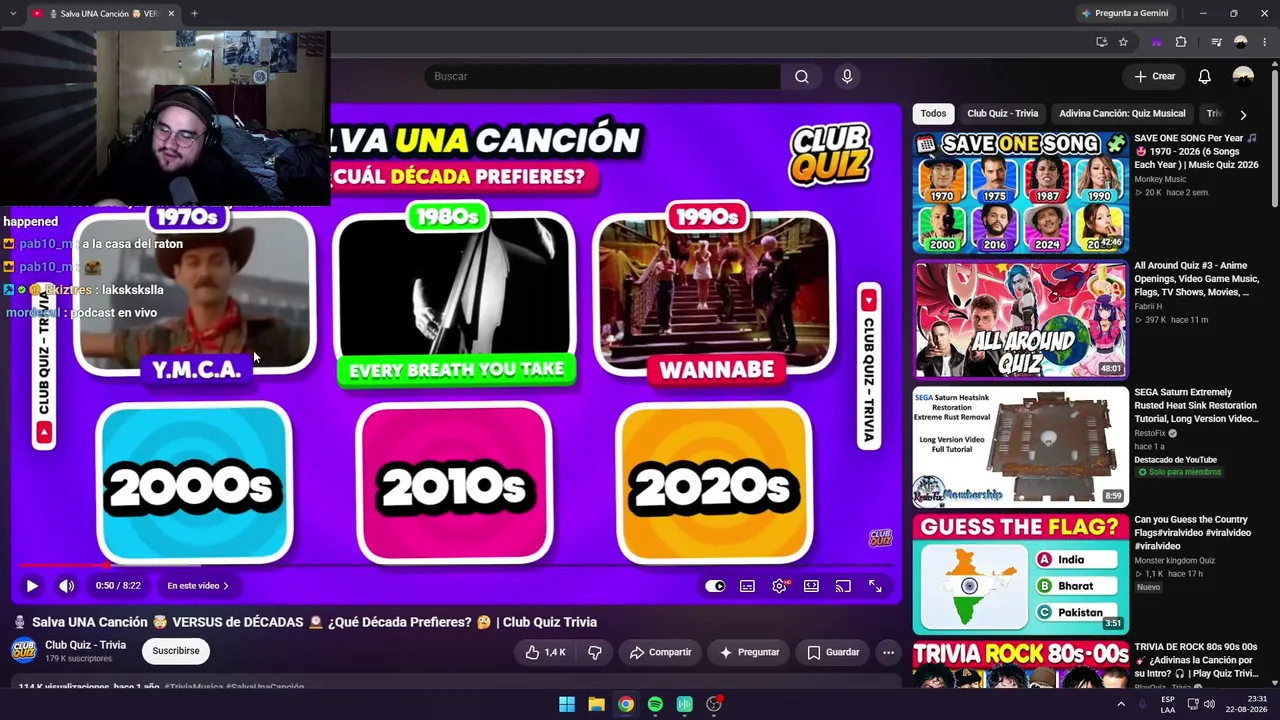Open the 'Can you Guess the Country' title
Viewport: 1280px width, 720px height.
pos(1192,533)
